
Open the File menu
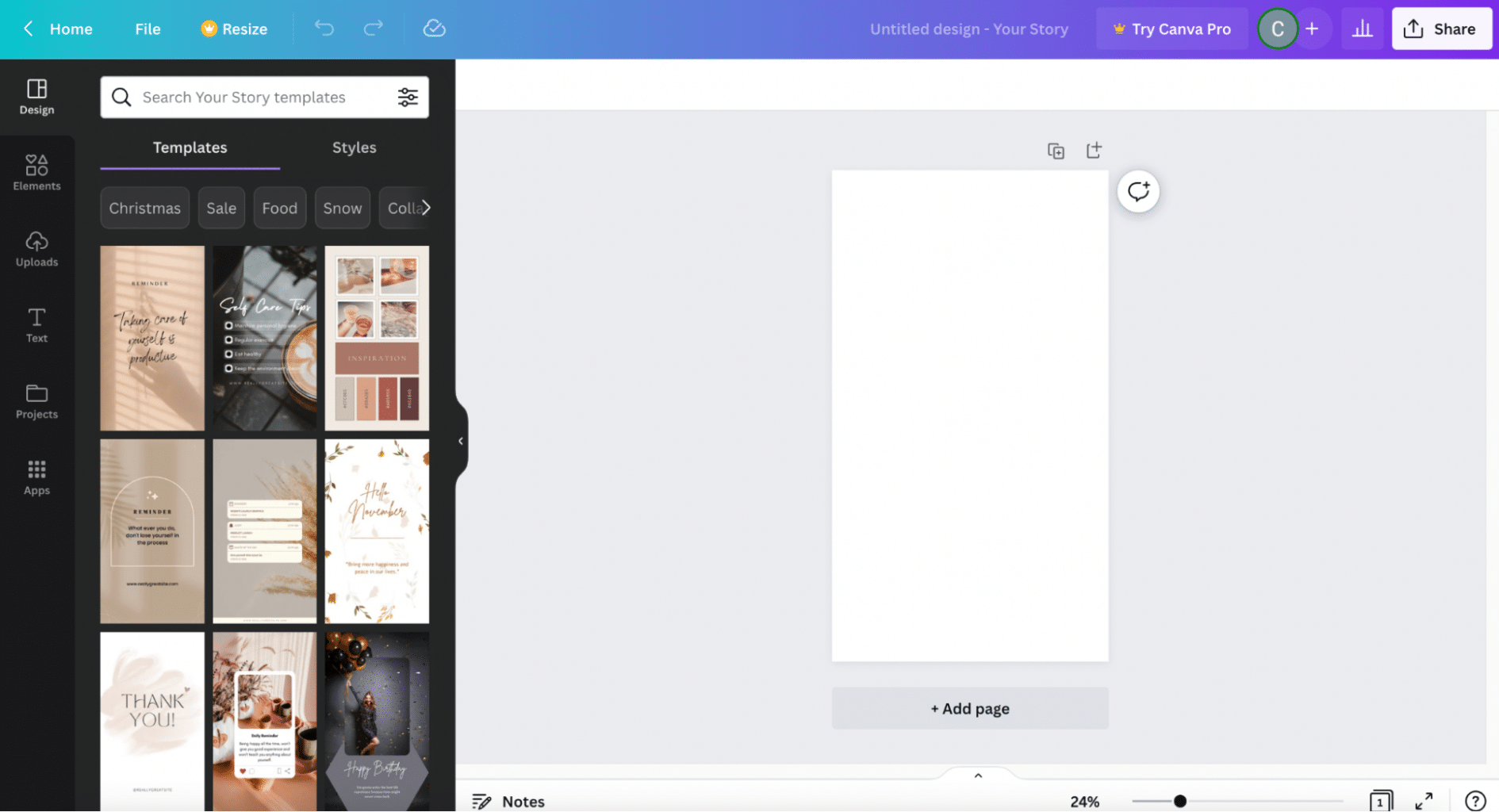pos(148,29)
